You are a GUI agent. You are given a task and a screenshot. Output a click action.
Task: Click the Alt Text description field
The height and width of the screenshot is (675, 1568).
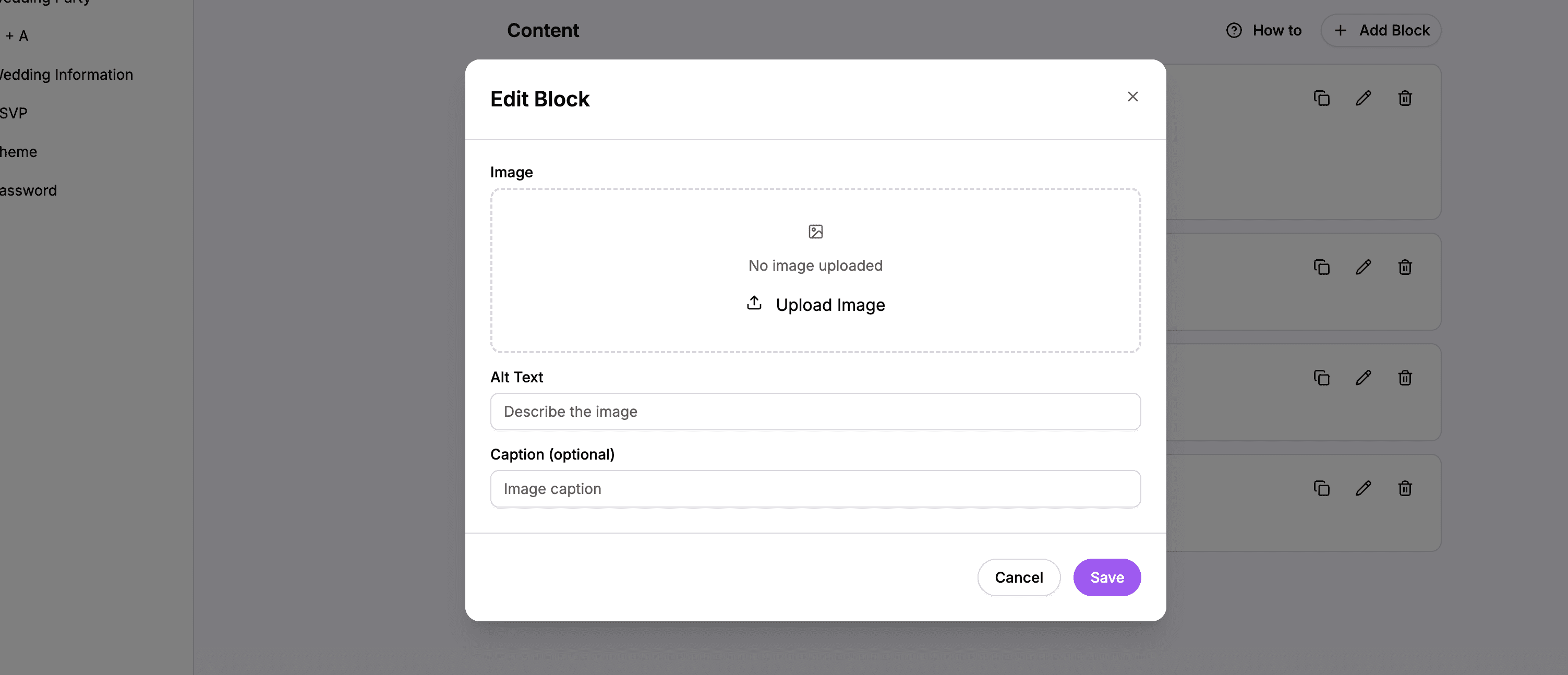[x=815, y=412]
